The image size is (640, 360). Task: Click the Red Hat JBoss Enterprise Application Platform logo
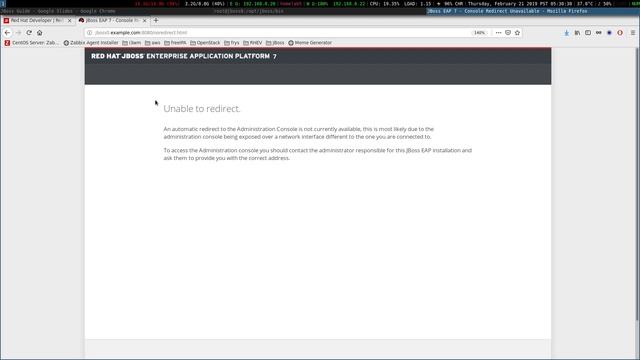tap(184, 56)
